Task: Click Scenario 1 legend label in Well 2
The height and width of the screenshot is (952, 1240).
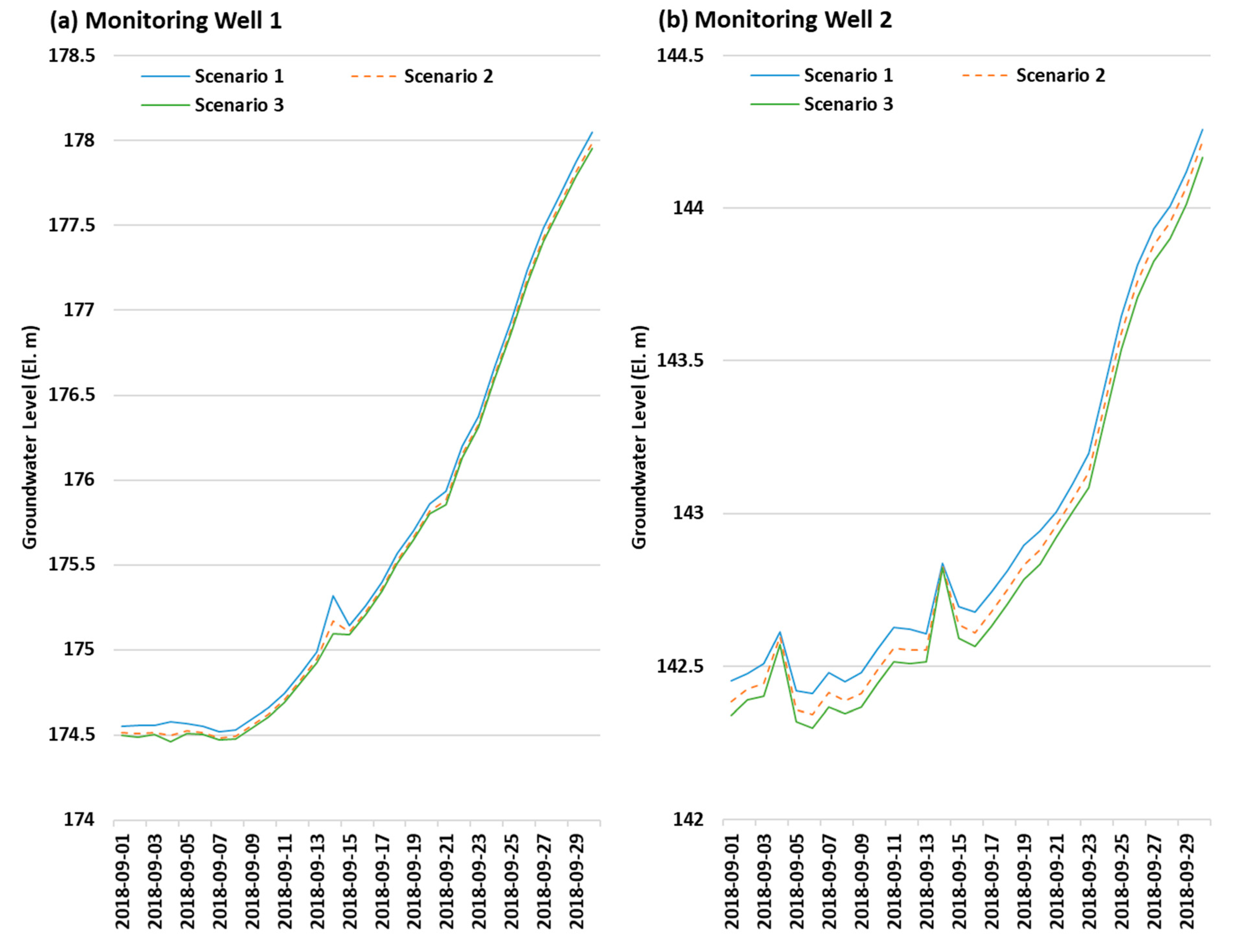Action: click(848, 76)
